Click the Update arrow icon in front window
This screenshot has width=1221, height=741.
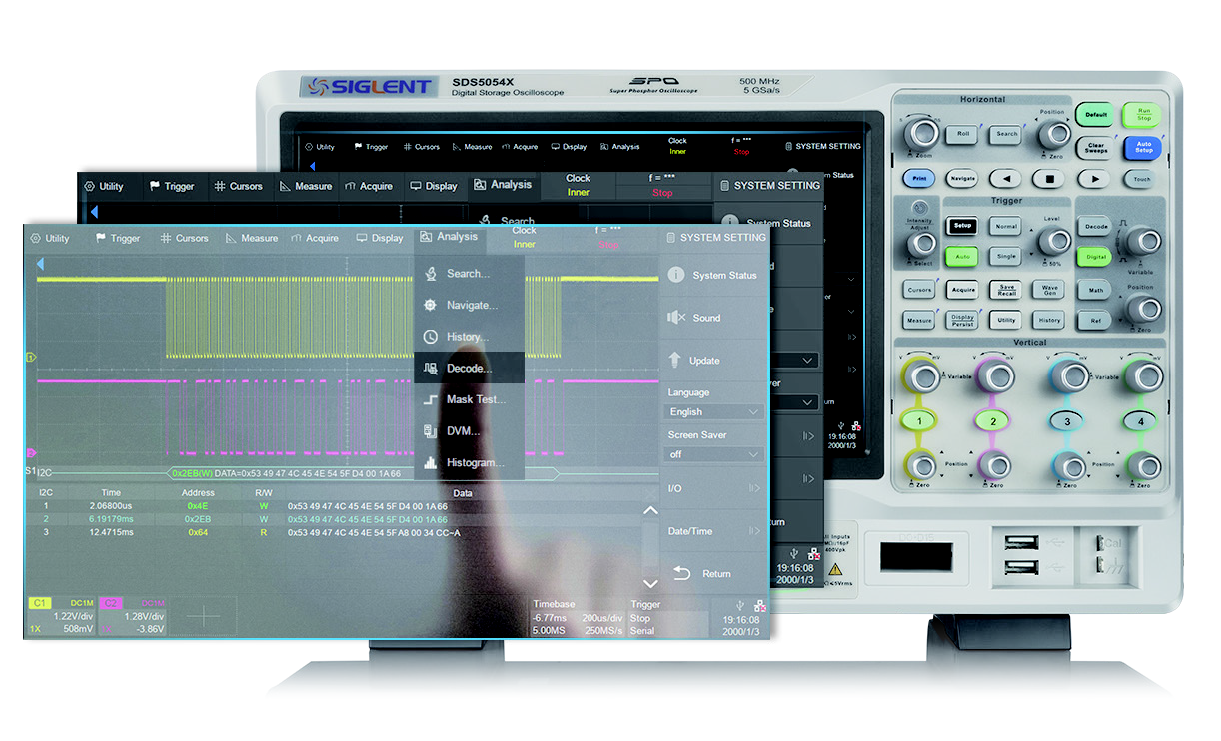point(676,360)
